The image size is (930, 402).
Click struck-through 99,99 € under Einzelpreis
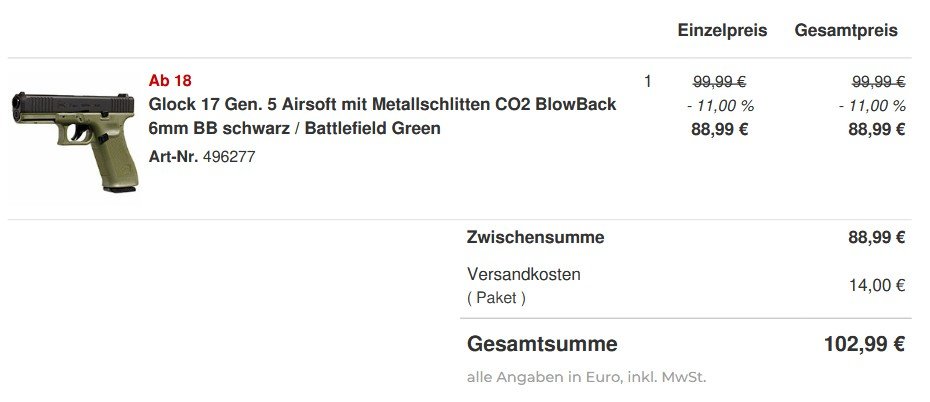[x=720, y=82]
